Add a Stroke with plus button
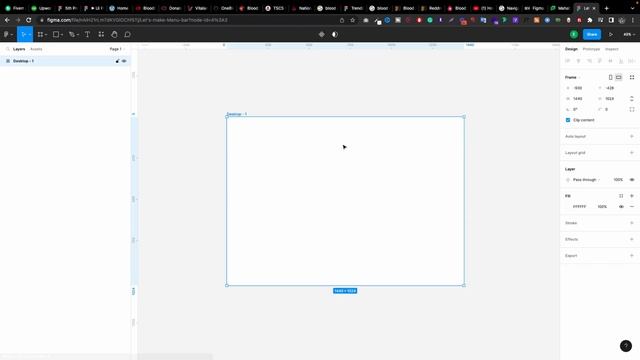 tap(632, 223)
